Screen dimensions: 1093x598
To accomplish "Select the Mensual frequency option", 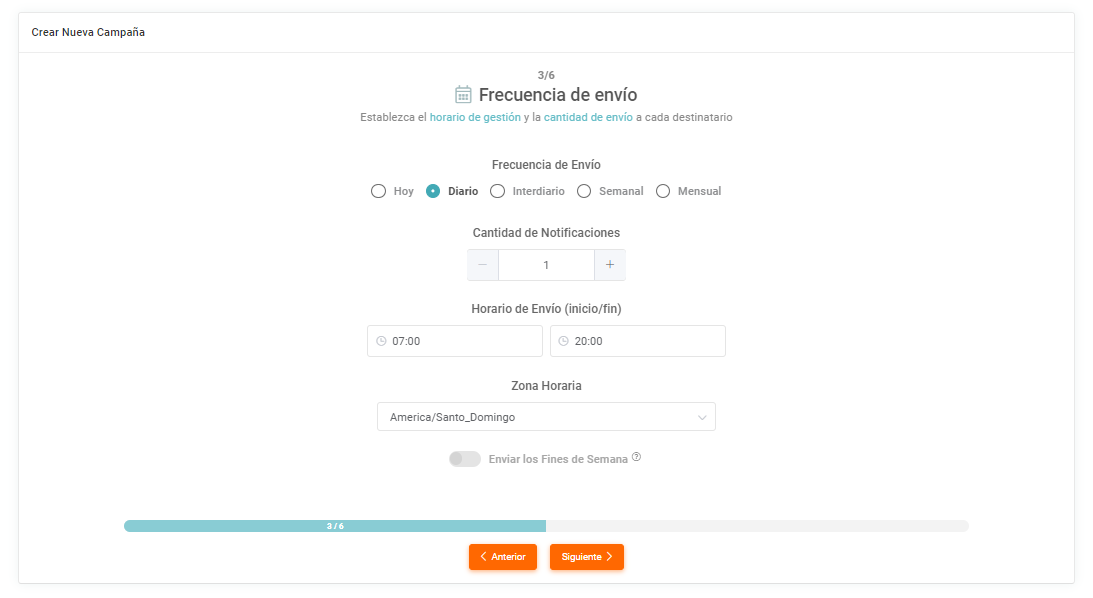I will click(663, 191).
